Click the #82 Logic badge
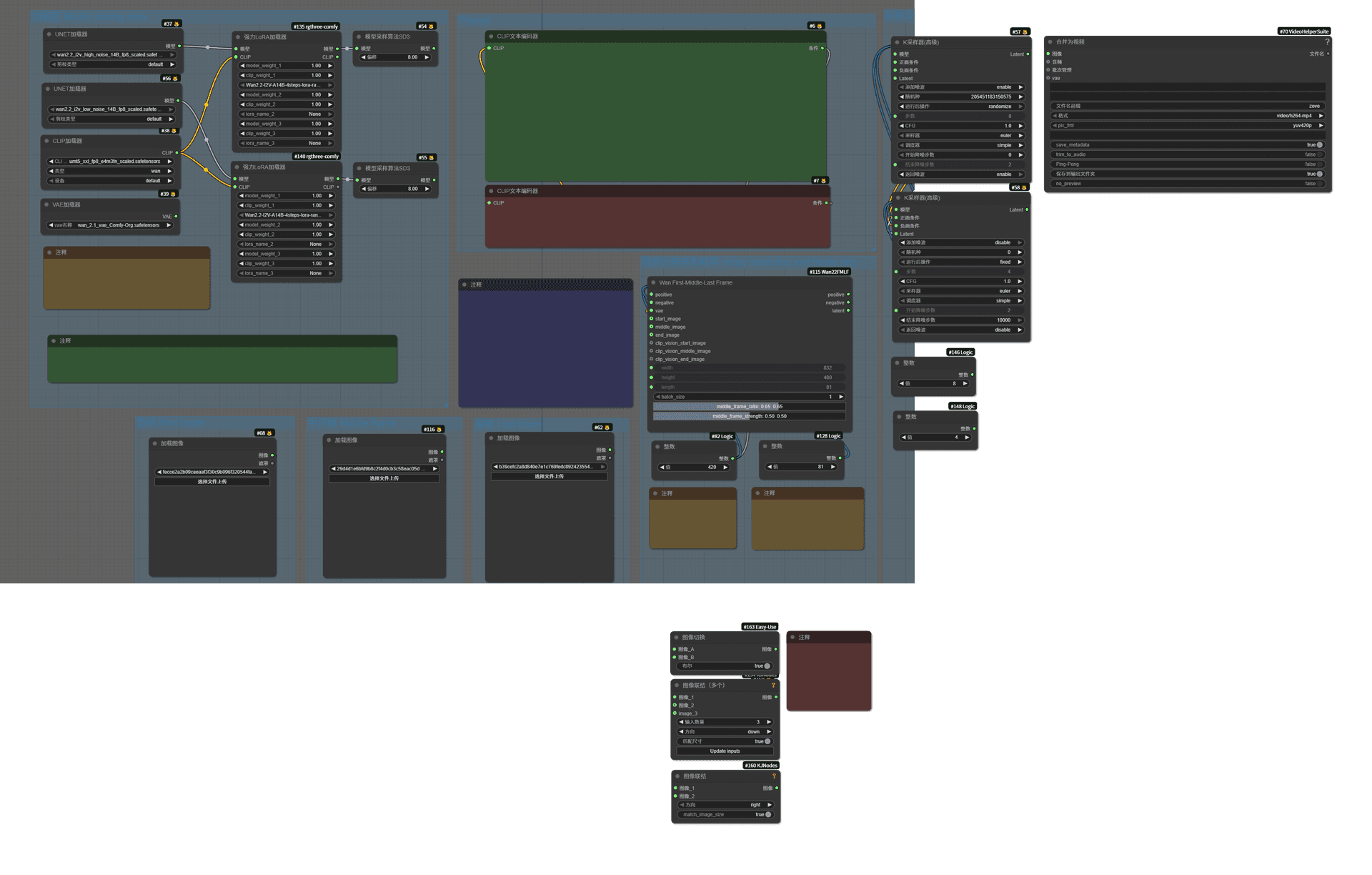The height and width of the screenshot is (875, 1372). coord(722,436)
